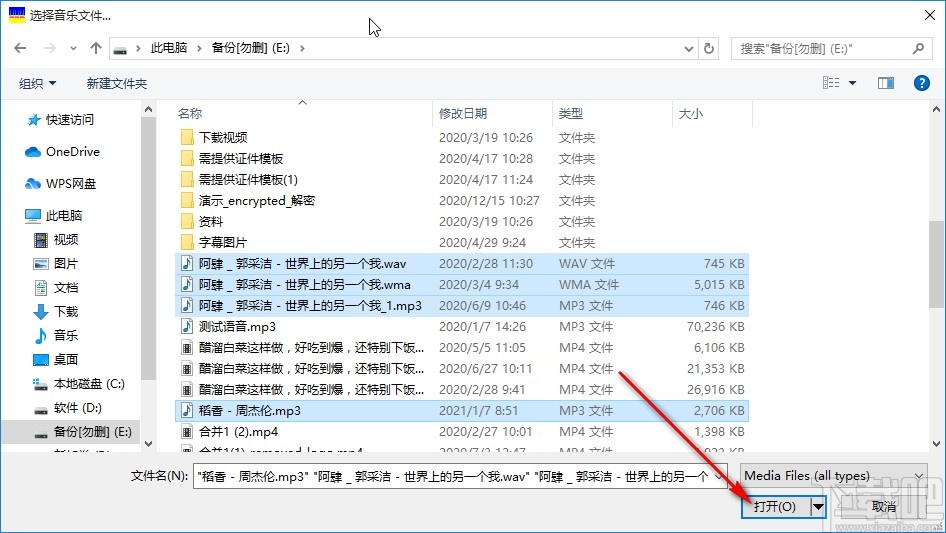
Task: Click the 图片 folder icon in sidebar
Action: tap(40, 264)
